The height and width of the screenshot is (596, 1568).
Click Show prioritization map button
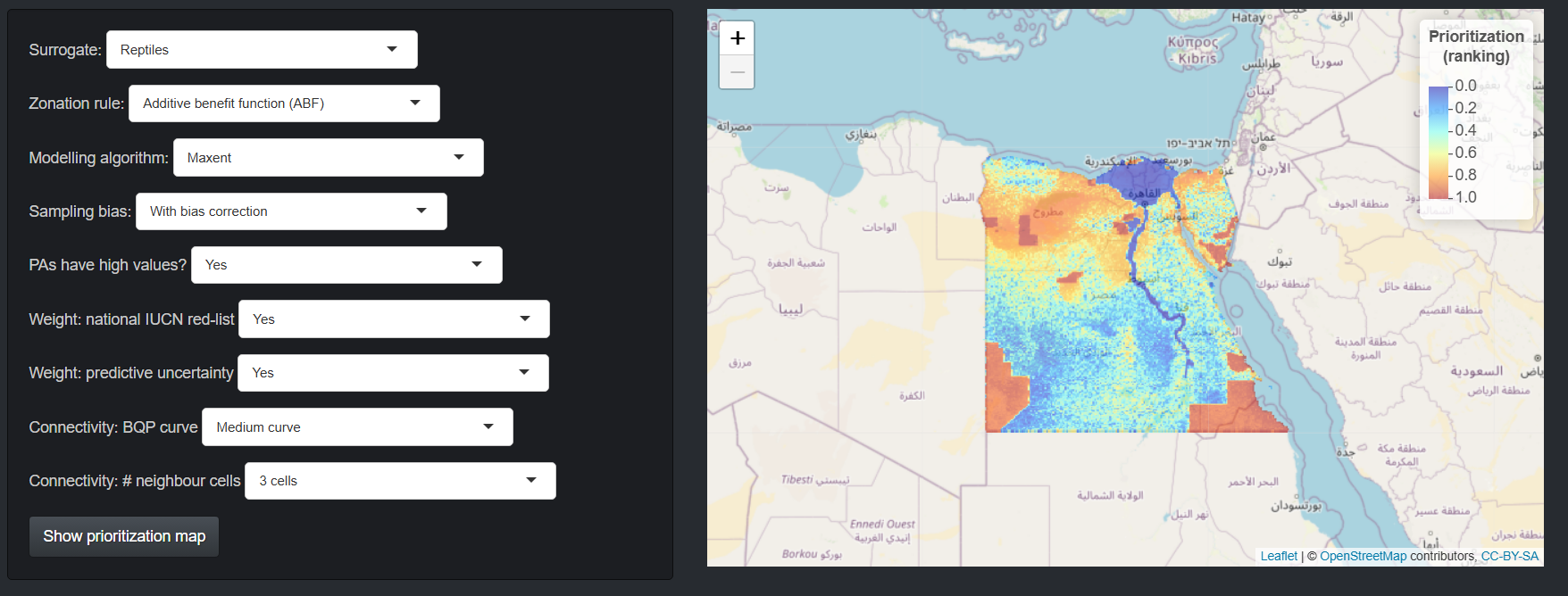click(x=124, y=536)
